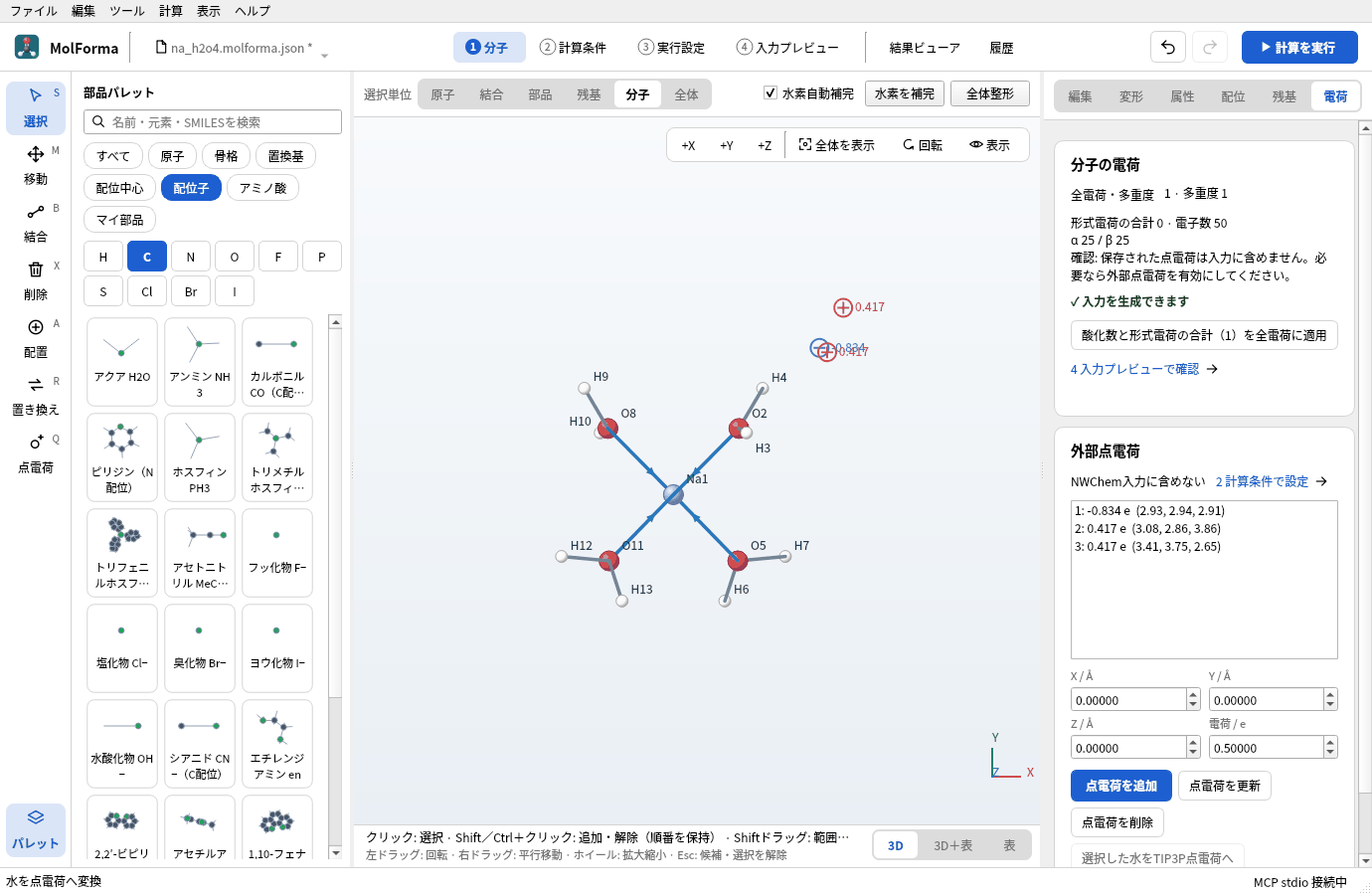
Task: Increase the 電荷 / e spinner value
Action: [x=1330, y=742]
